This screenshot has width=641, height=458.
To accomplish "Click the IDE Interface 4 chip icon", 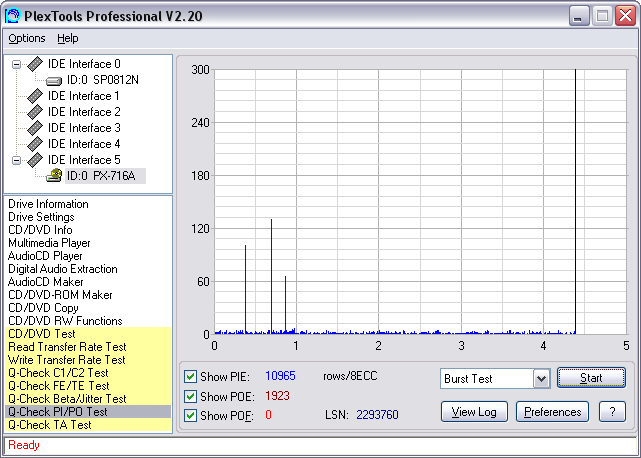I will pyautogui.click(x=35, y=144).
